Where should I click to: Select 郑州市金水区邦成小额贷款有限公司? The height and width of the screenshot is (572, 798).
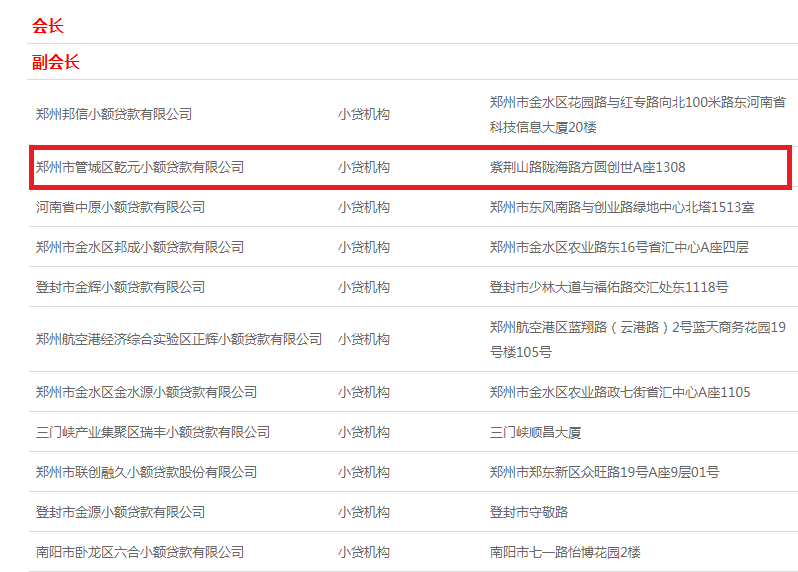click(x=139, y=247)
